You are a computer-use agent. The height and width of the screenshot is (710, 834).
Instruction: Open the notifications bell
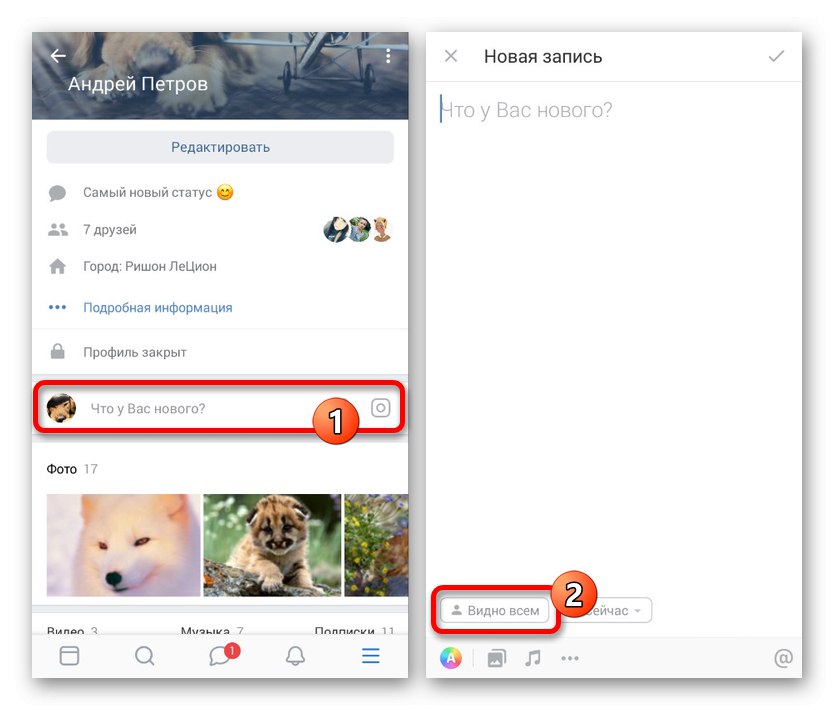click(295, 656)
